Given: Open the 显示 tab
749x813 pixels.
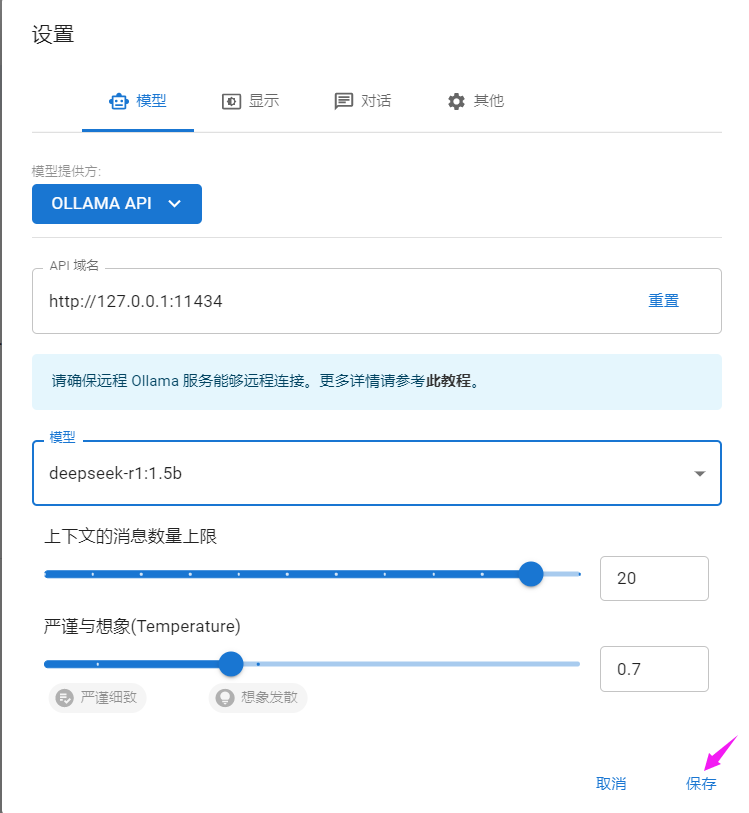Looking at the screenshot, I should coord(250,101).
